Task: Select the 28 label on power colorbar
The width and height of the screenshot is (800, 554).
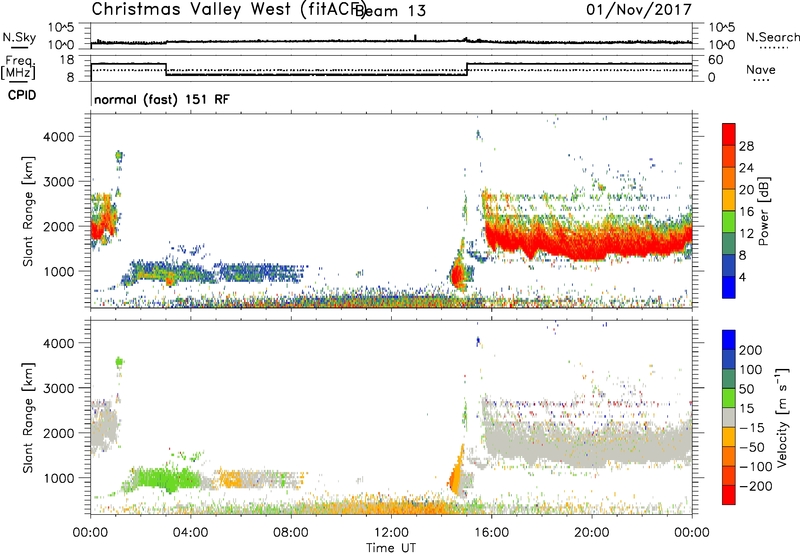Action: coord(746,146)
